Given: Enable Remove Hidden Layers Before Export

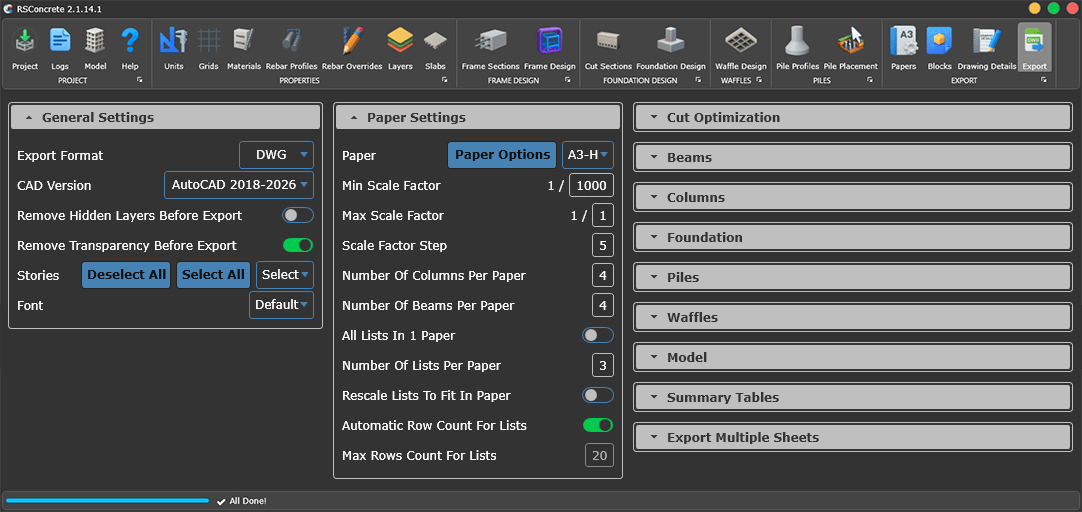Looking at the screenshot, I should coord(297,215).
